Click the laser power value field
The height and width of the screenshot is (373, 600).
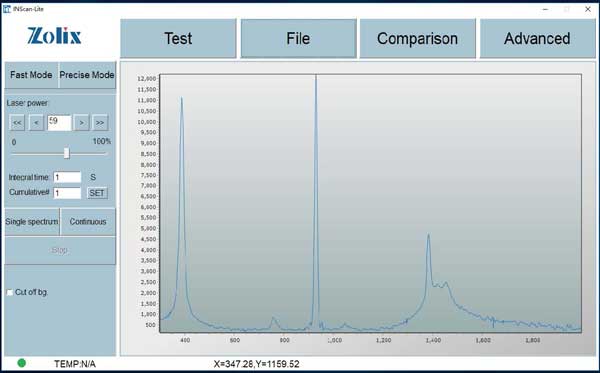pos(59,123)
